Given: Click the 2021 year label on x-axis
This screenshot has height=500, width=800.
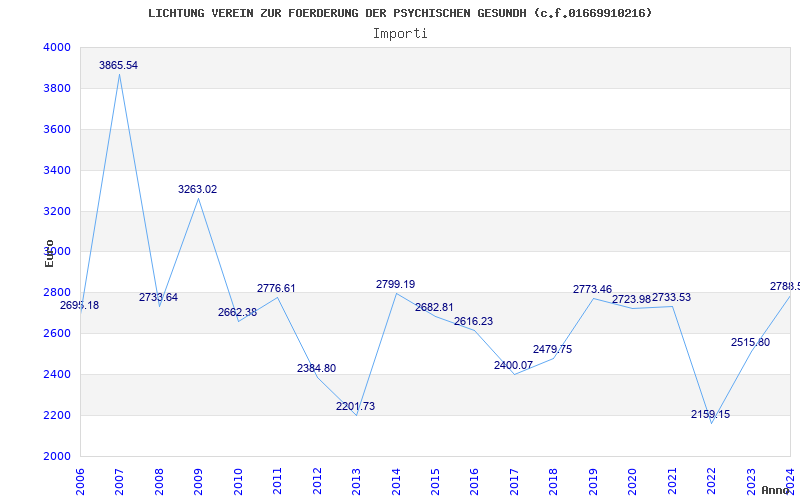Looking at the screenshot, I should [x=672, y=482].
